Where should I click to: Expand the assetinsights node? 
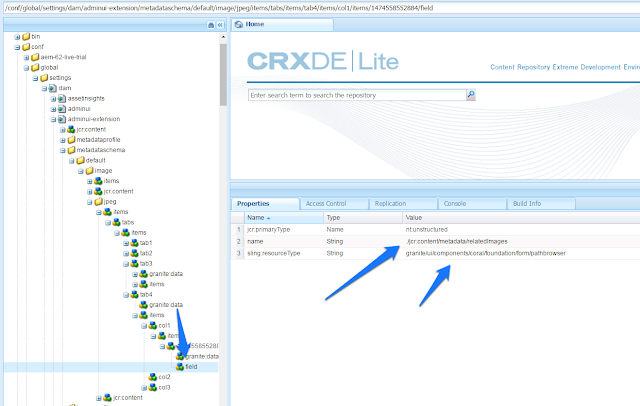53,99
